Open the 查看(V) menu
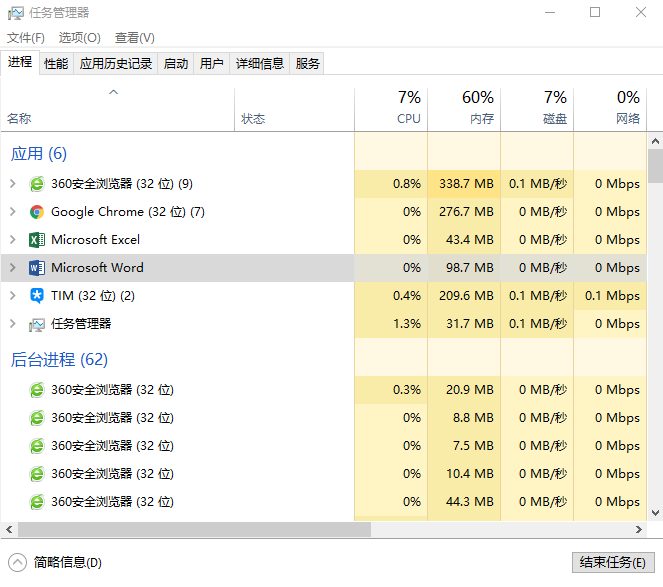The width and height of the screenshot is (663, 587). tap(134, 38)
